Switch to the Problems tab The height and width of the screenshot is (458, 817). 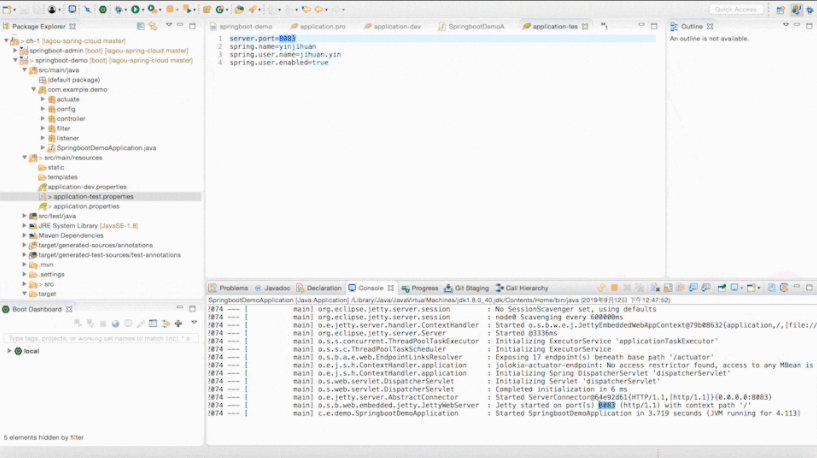pos(229,288)
